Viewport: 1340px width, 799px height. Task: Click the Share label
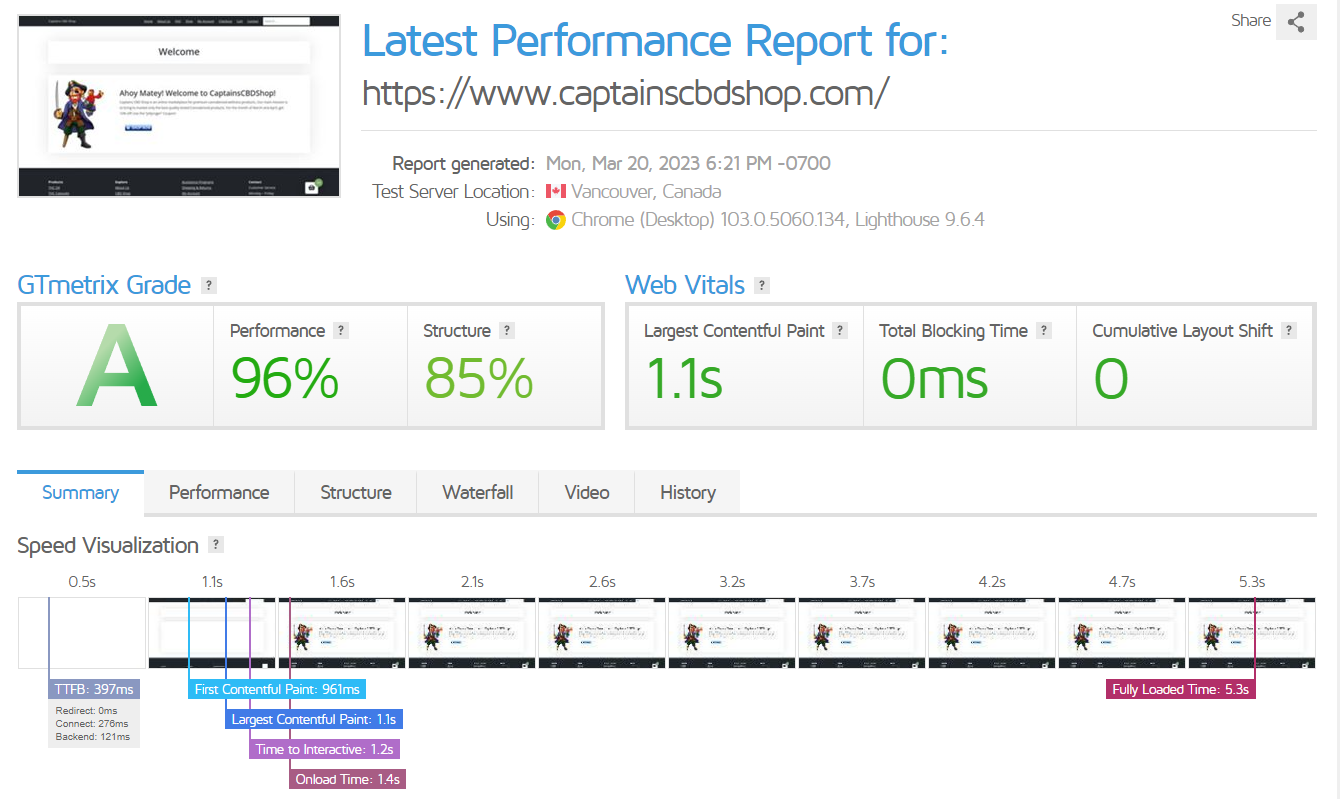click(1251, 20)
